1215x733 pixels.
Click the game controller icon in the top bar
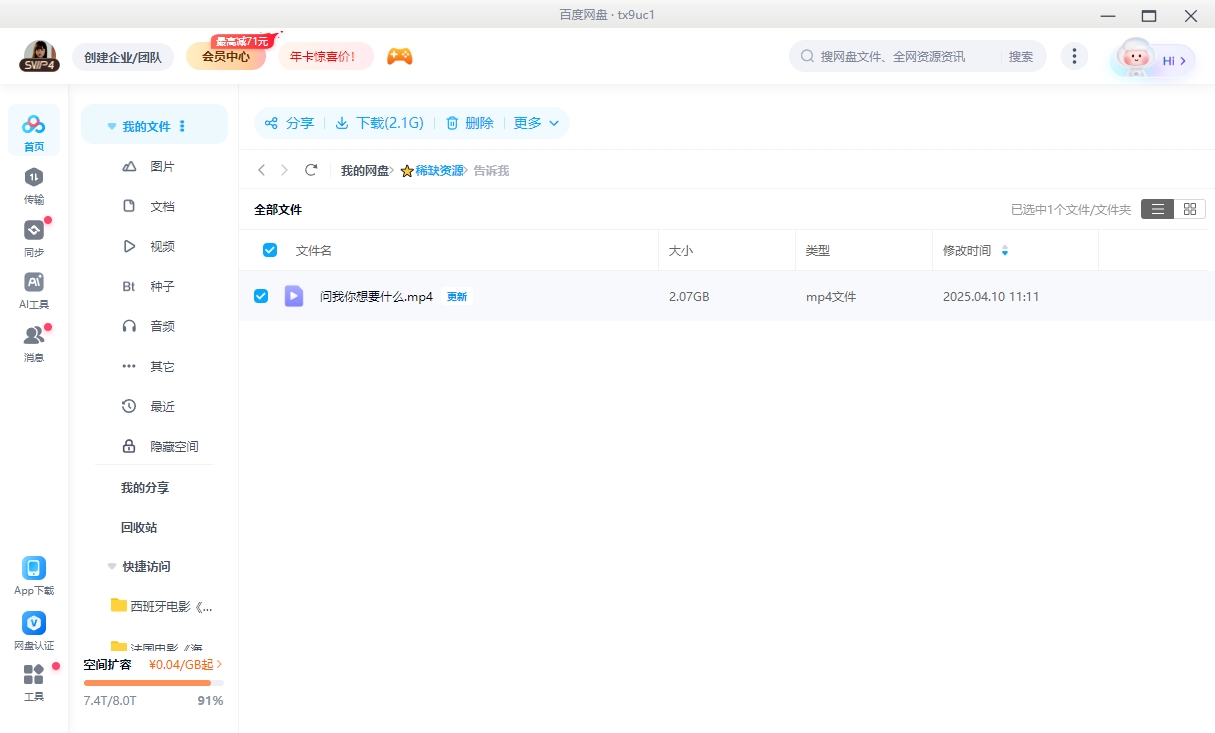[399, 57]
